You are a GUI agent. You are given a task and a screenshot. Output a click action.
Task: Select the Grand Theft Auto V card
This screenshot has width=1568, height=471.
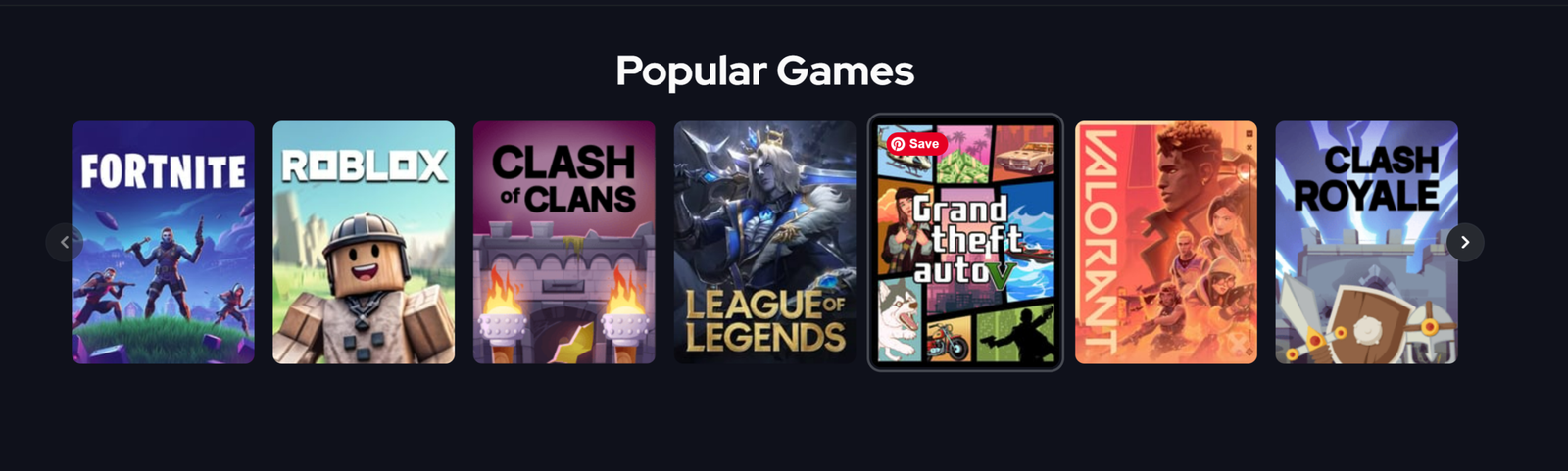pyautogui.click(x=965, y=242)
